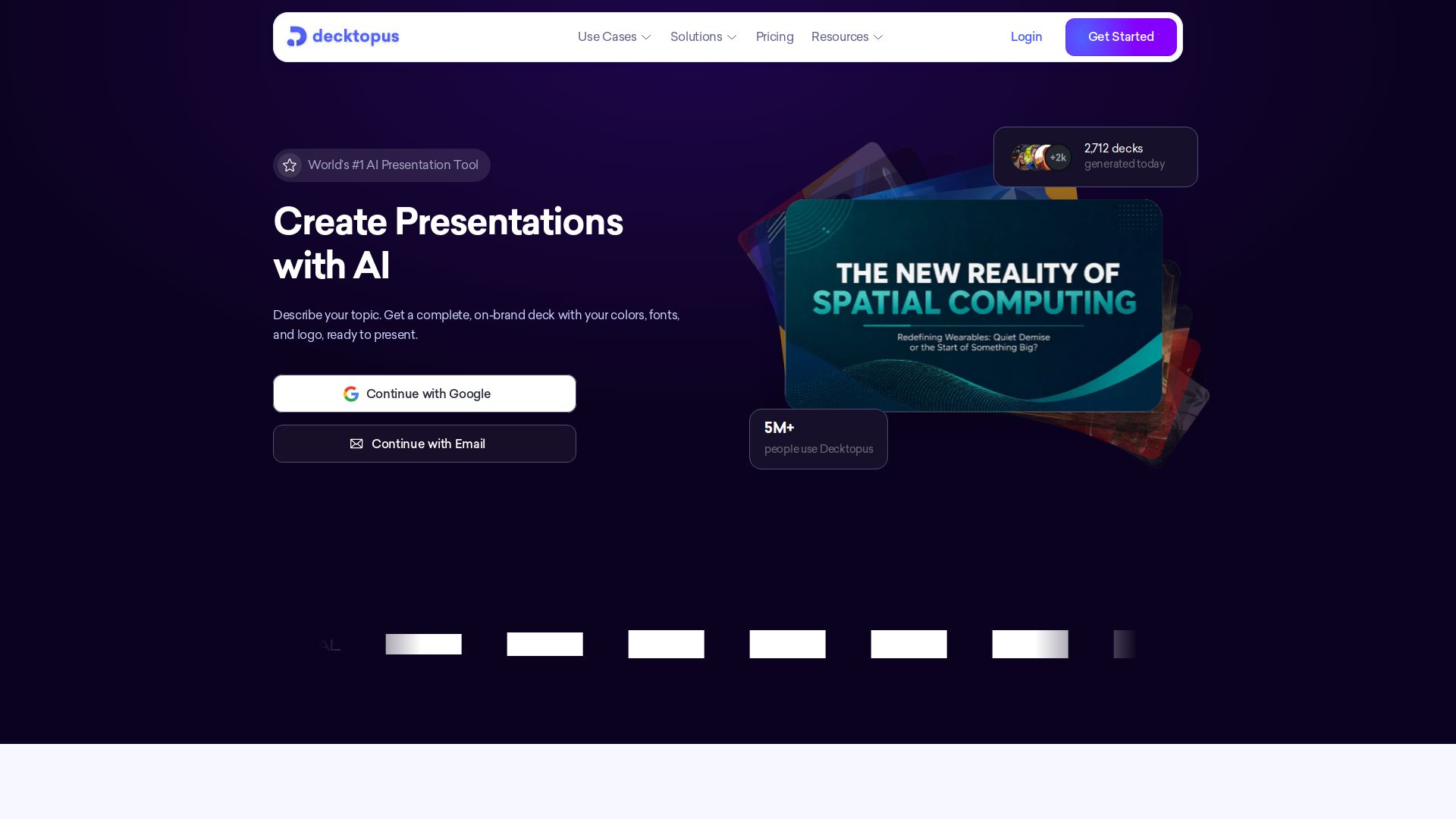Expand the Use Cases chevron
This screenshot has width=1456, height=819.
point(646,37)
